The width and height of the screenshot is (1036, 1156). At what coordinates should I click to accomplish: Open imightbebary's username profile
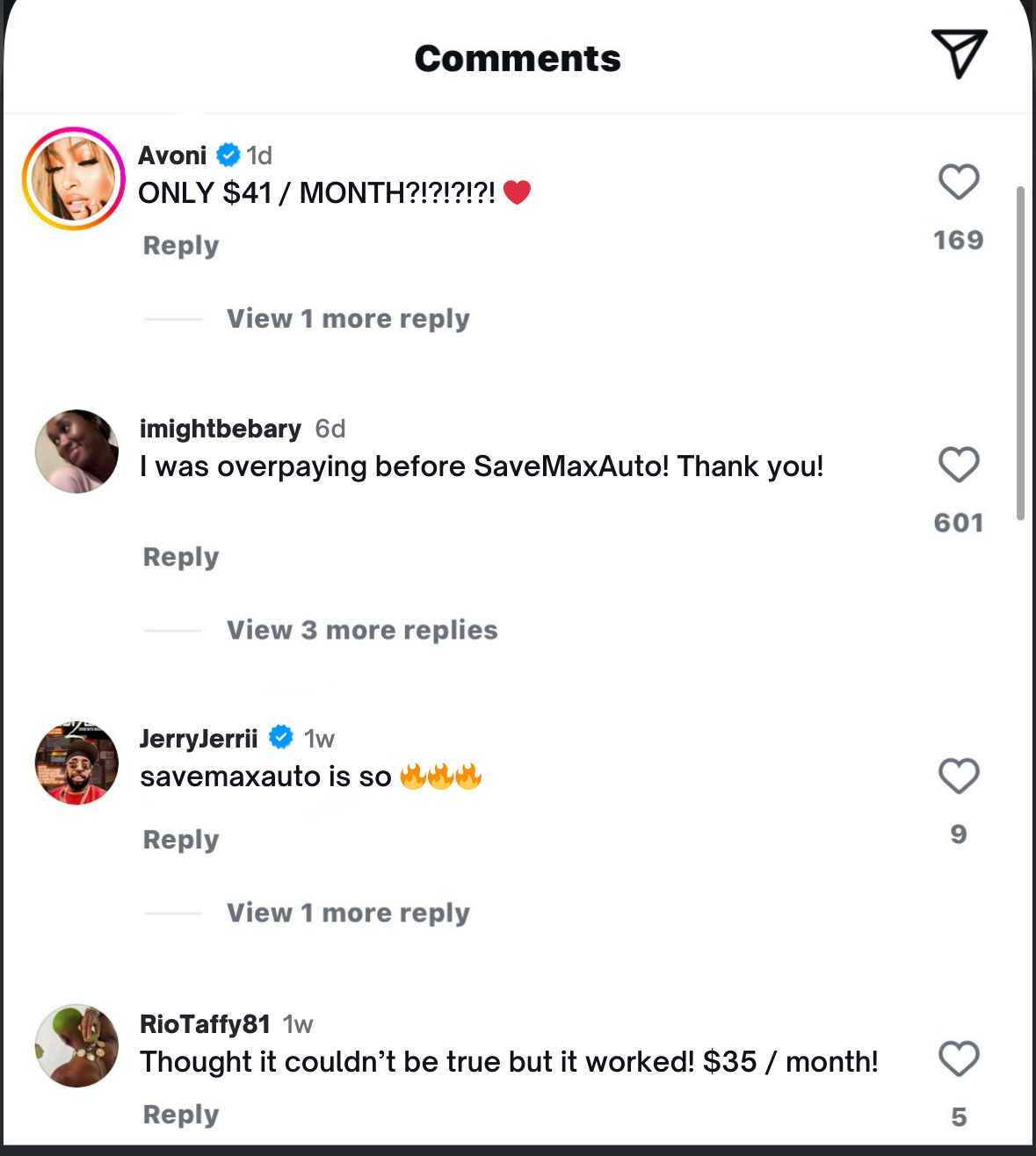(220, 429)
